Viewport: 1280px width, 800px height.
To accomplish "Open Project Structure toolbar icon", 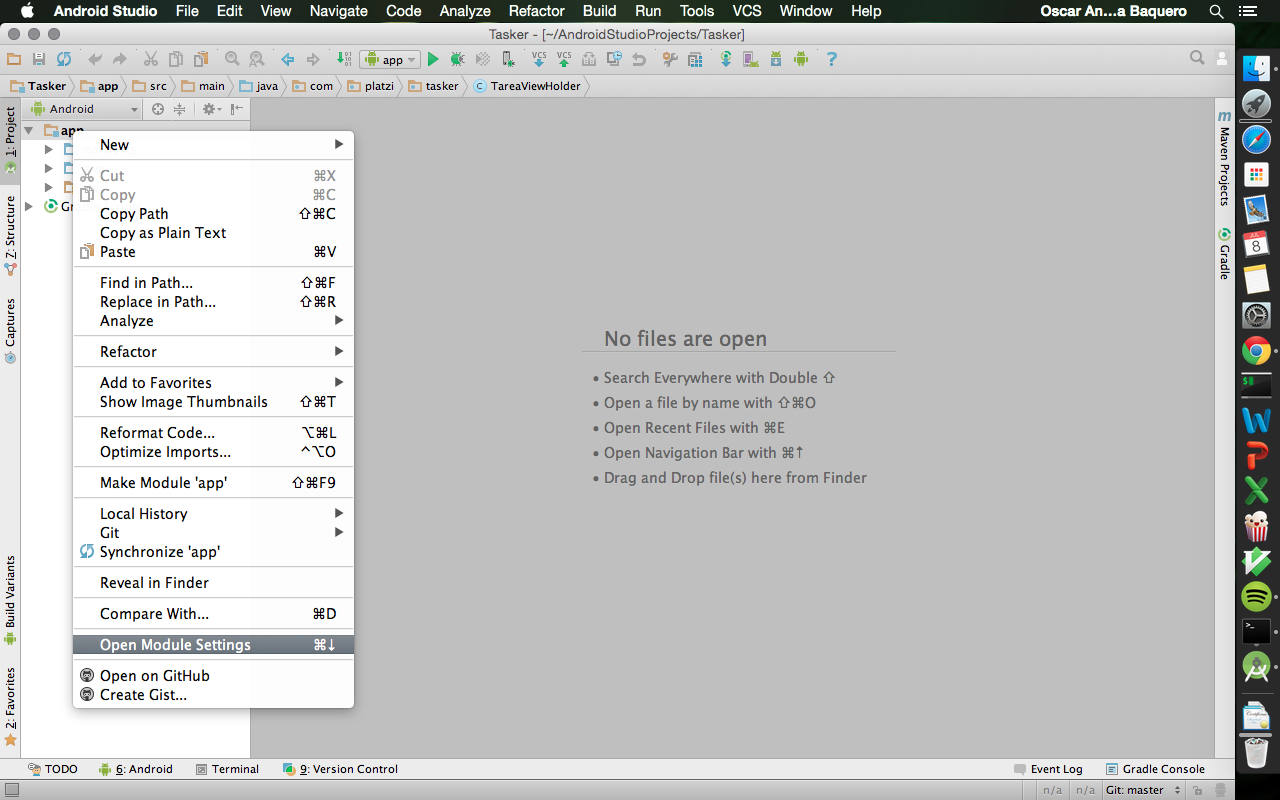I will pyautogui.click(x=694, y=59).
